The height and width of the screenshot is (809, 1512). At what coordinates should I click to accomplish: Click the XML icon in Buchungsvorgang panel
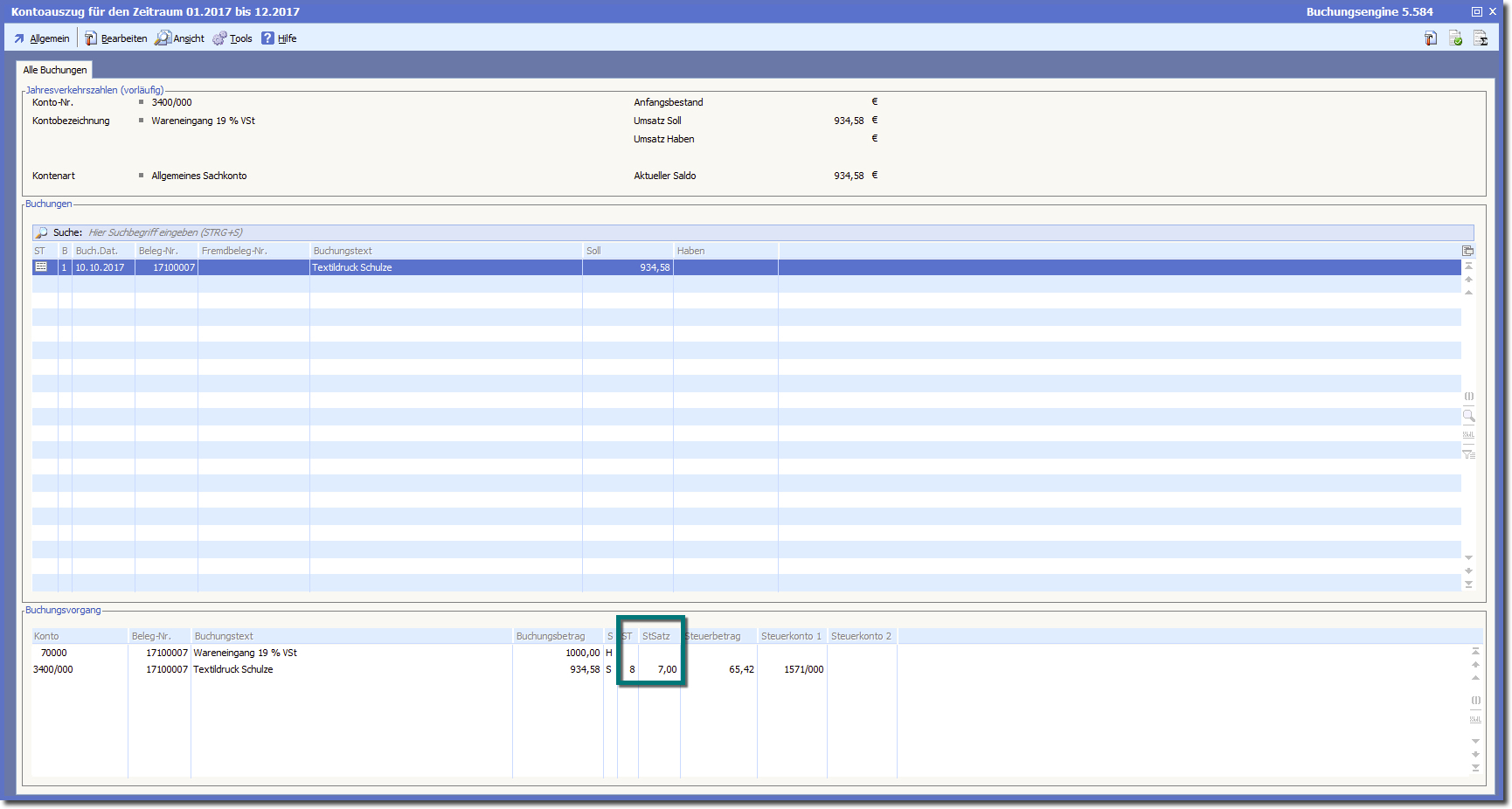(1475, 720)
